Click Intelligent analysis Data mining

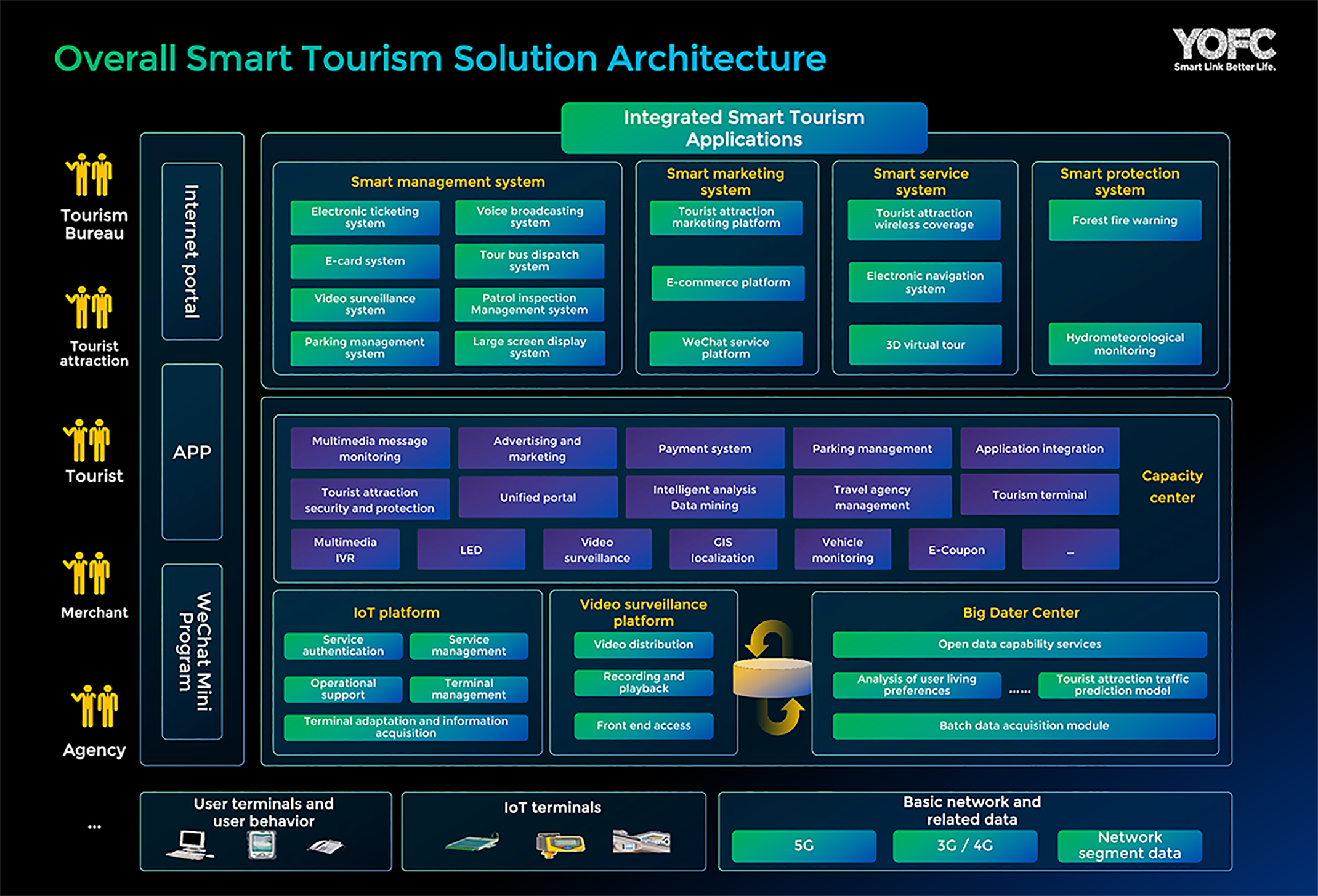[x=705, y=497]
